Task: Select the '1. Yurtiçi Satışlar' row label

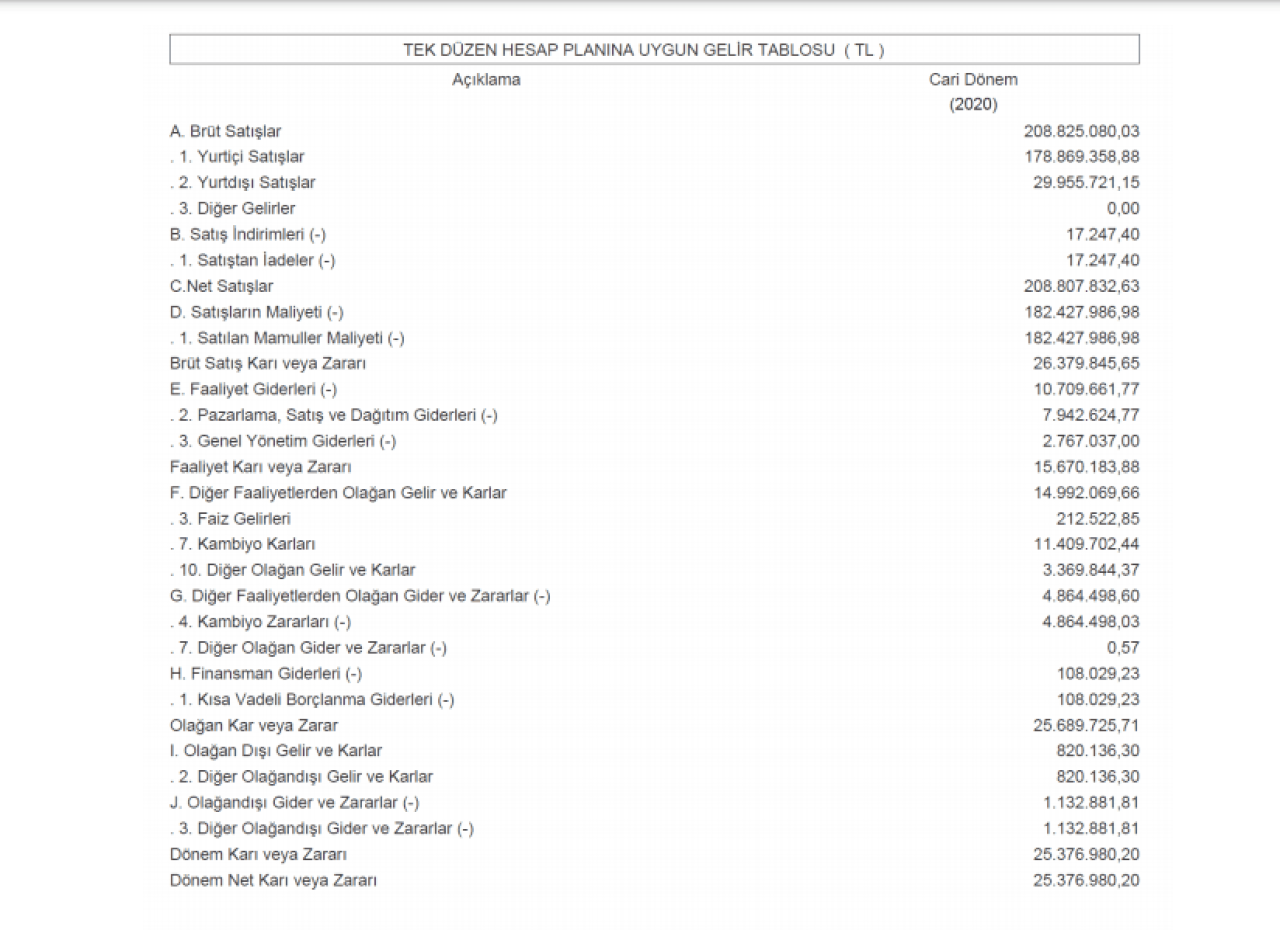Action: [237, 157]
